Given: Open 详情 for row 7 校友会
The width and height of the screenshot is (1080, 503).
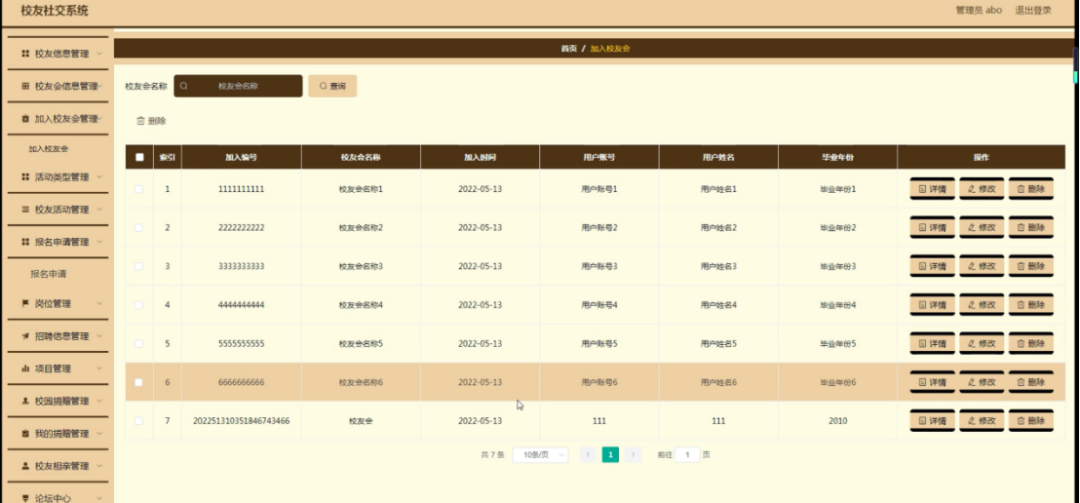Looking at the screenshot, I should click(x=932, y=420).
